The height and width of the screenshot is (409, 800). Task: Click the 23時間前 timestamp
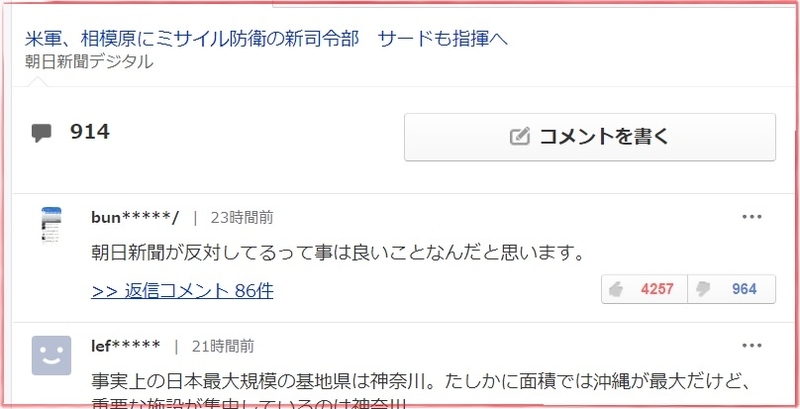coord(242,218)
